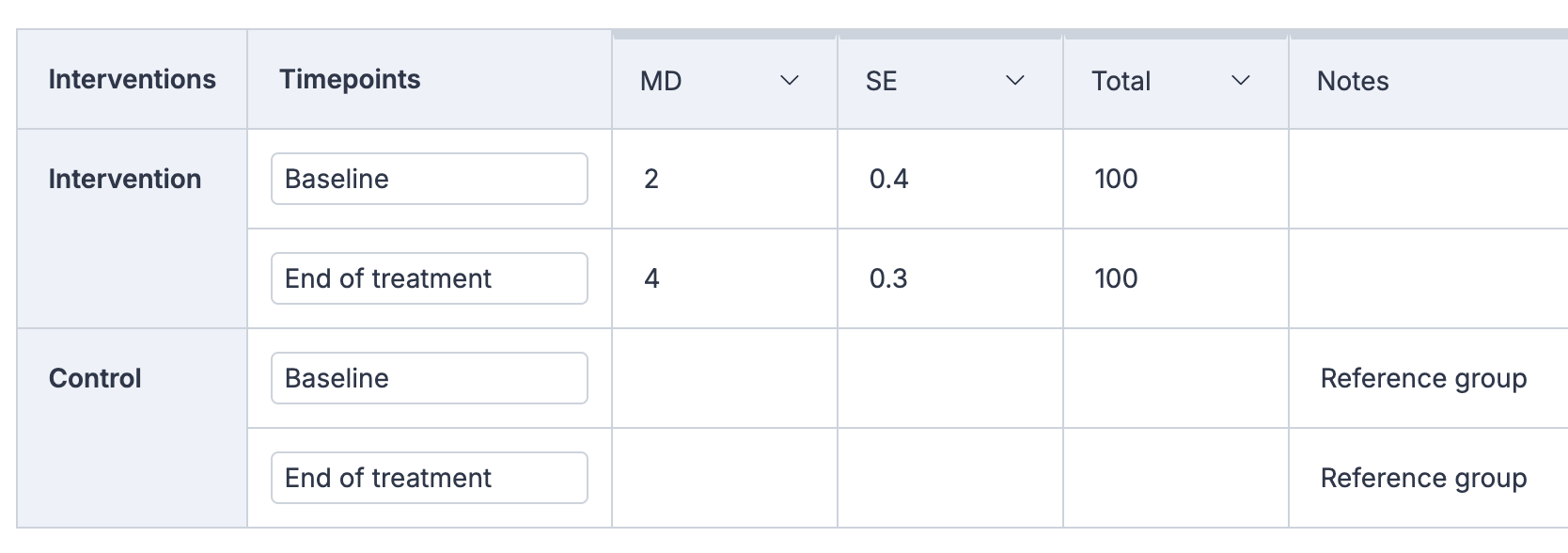Screen dimensions: 1568x553
Task: Click Control Baseline Reference group note
Action: pyautogui.click(x=1423, y=378)
